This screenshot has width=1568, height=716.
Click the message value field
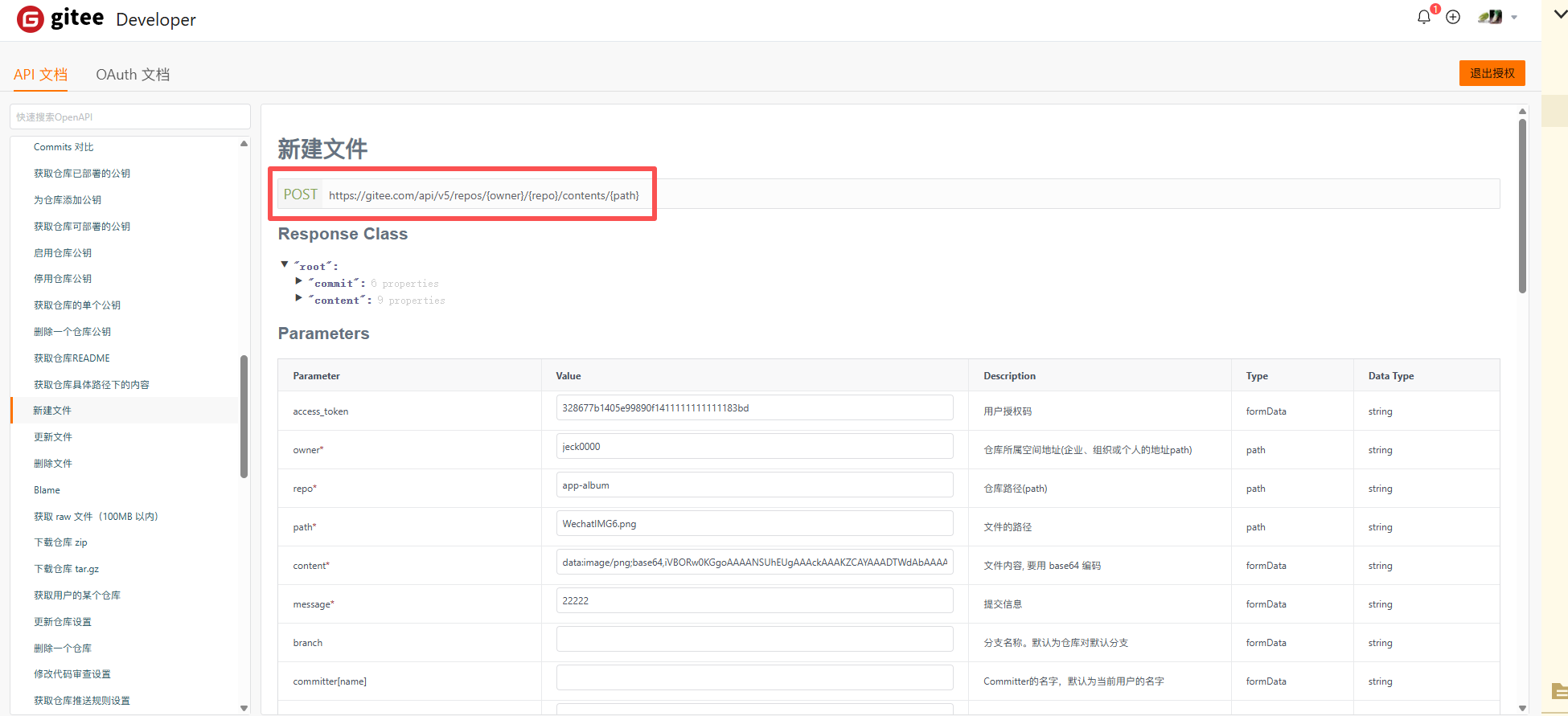pyautogui.click(x=754, y=600)
